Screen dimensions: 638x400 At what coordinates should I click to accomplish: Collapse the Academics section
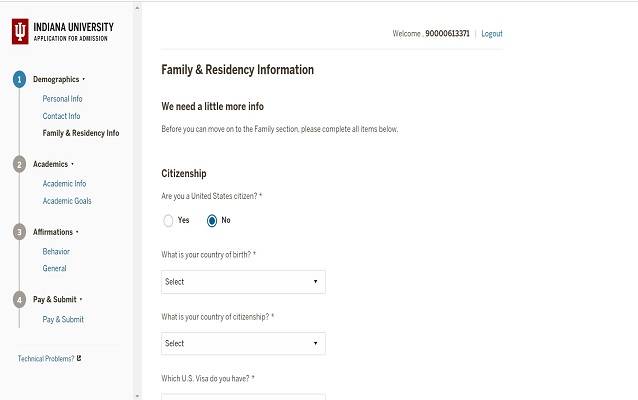[73, 164]
